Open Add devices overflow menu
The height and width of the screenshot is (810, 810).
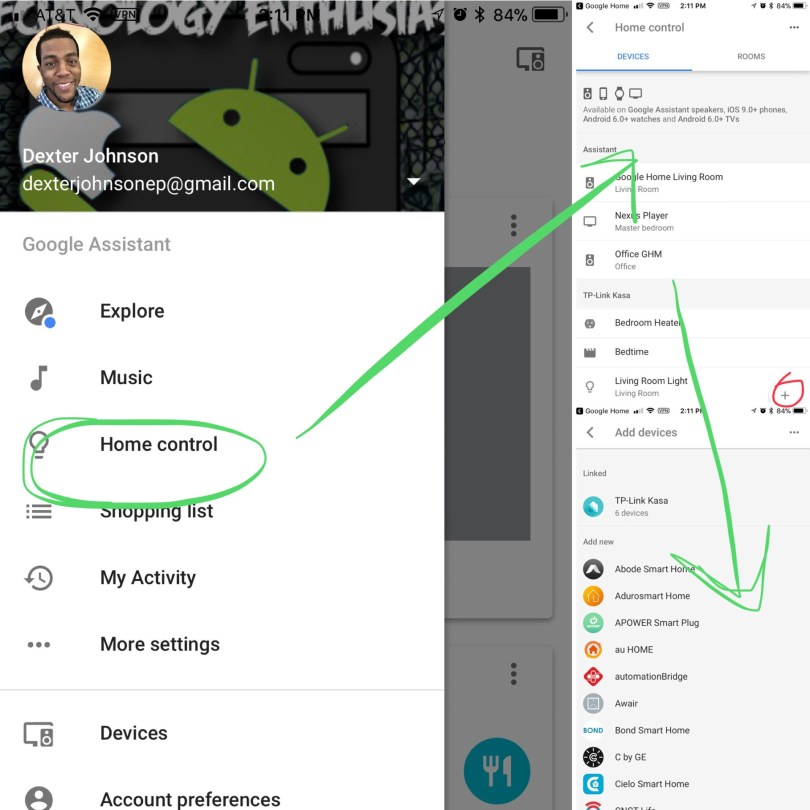point(794,433)
